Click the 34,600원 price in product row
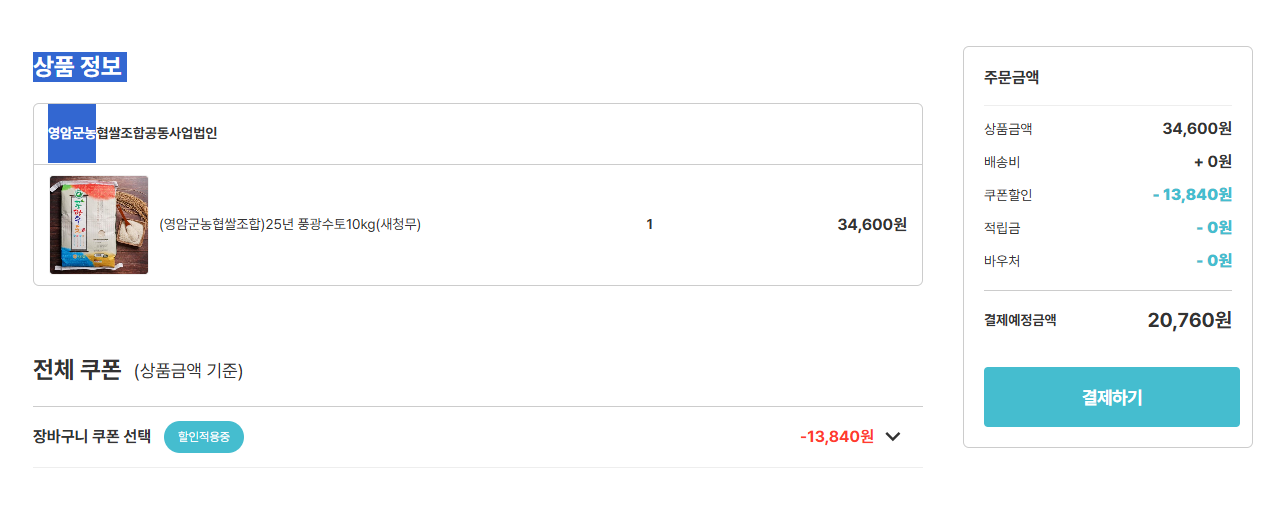 point(871,225)
